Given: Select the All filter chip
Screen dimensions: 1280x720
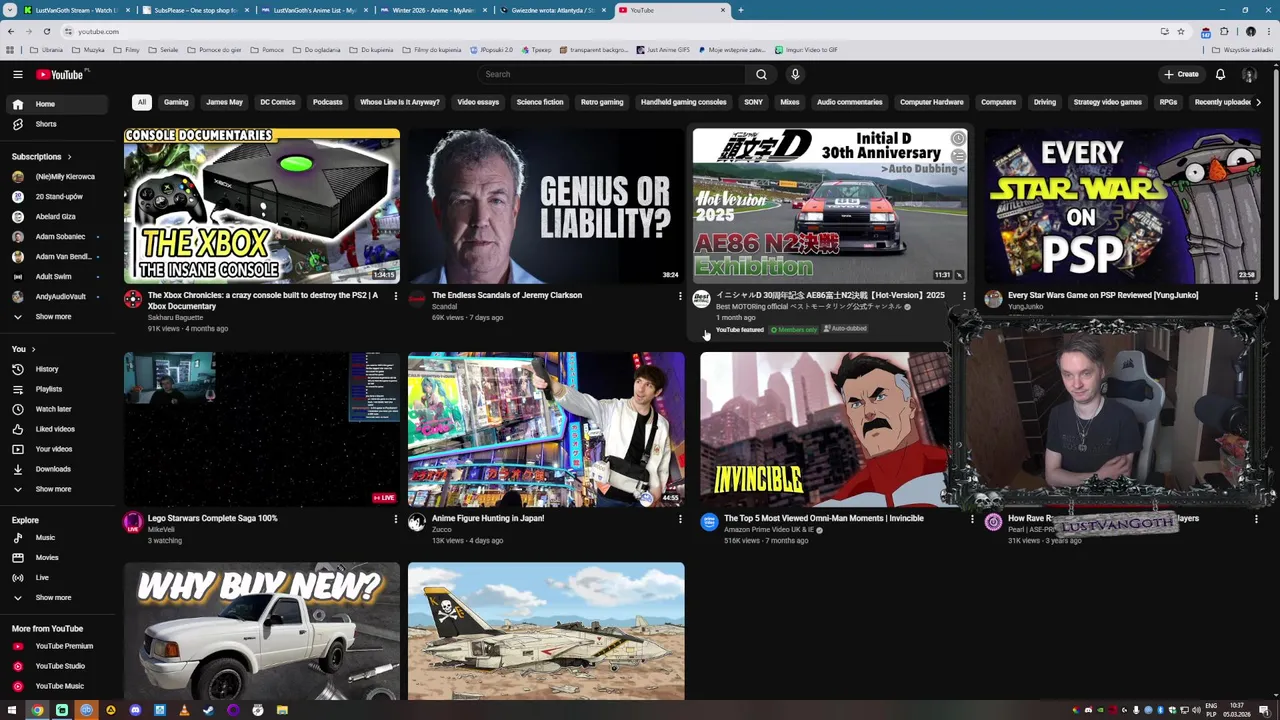Looking at the screenshot, I should 142,102.
